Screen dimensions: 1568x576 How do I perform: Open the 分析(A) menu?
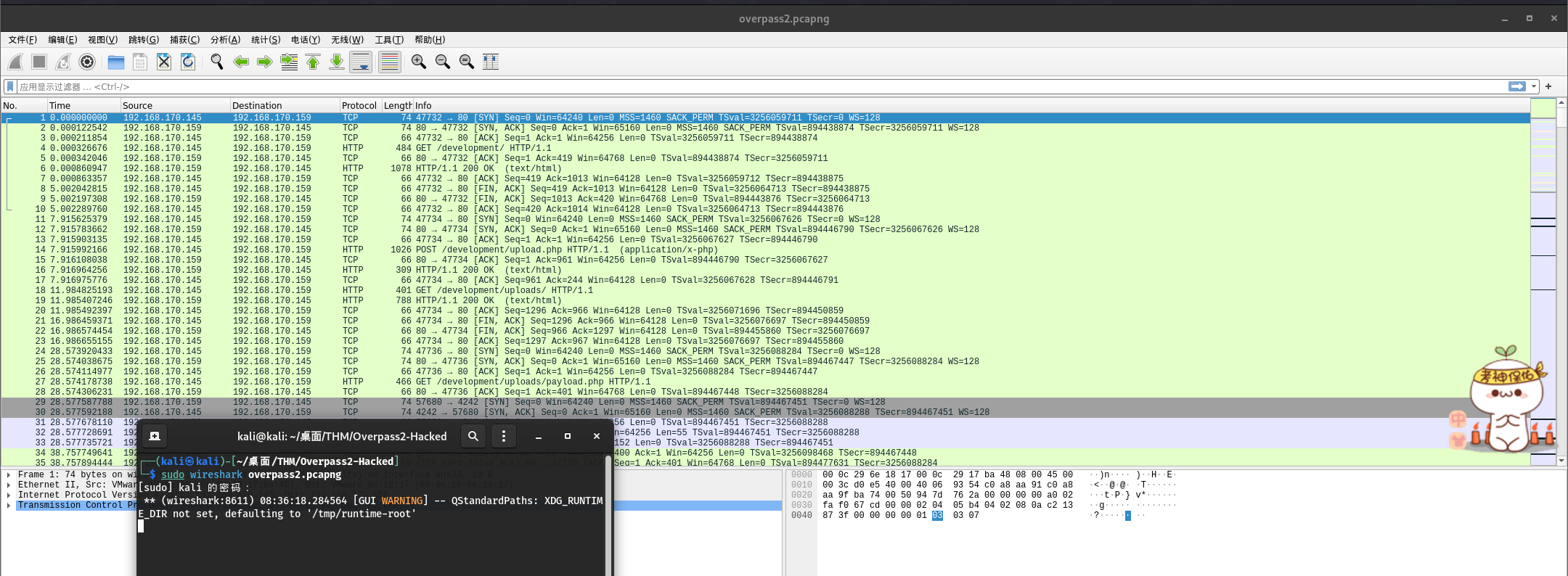click(225, 40)
